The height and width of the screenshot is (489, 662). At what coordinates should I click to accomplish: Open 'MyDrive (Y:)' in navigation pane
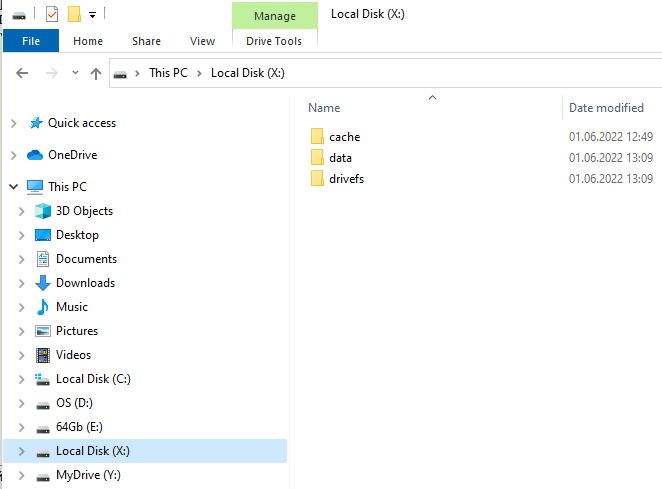coord(88,475)
